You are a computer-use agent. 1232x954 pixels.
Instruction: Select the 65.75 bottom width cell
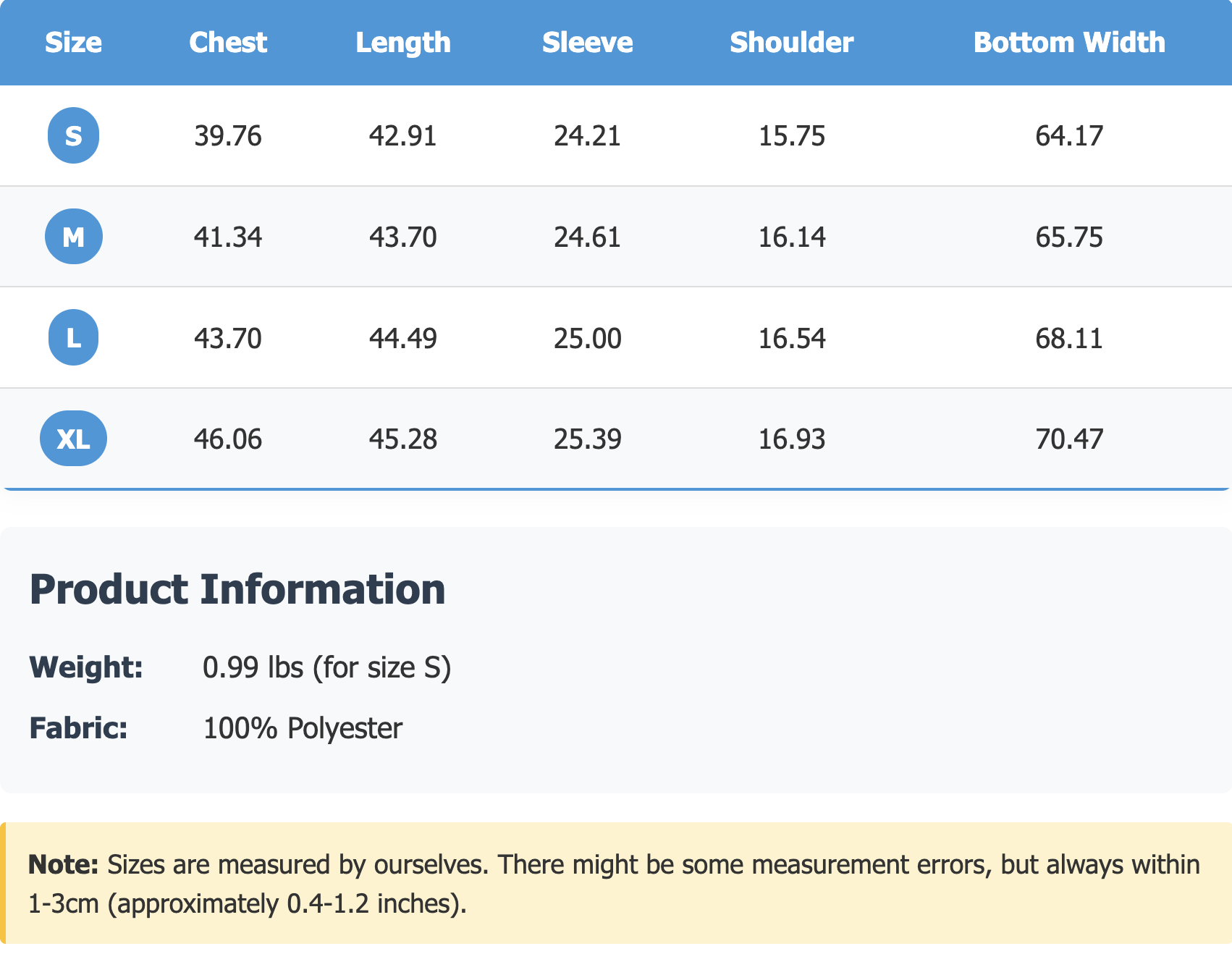pyautogui.click(x=1069, y=237)
